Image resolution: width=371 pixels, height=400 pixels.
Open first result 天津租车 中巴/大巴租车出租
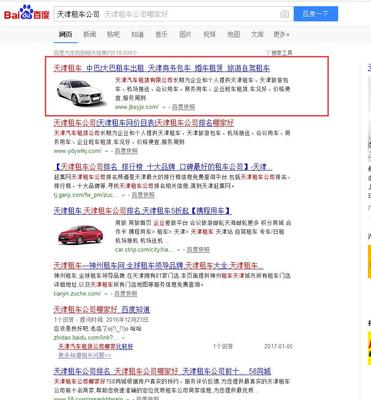tap(162, 68)
